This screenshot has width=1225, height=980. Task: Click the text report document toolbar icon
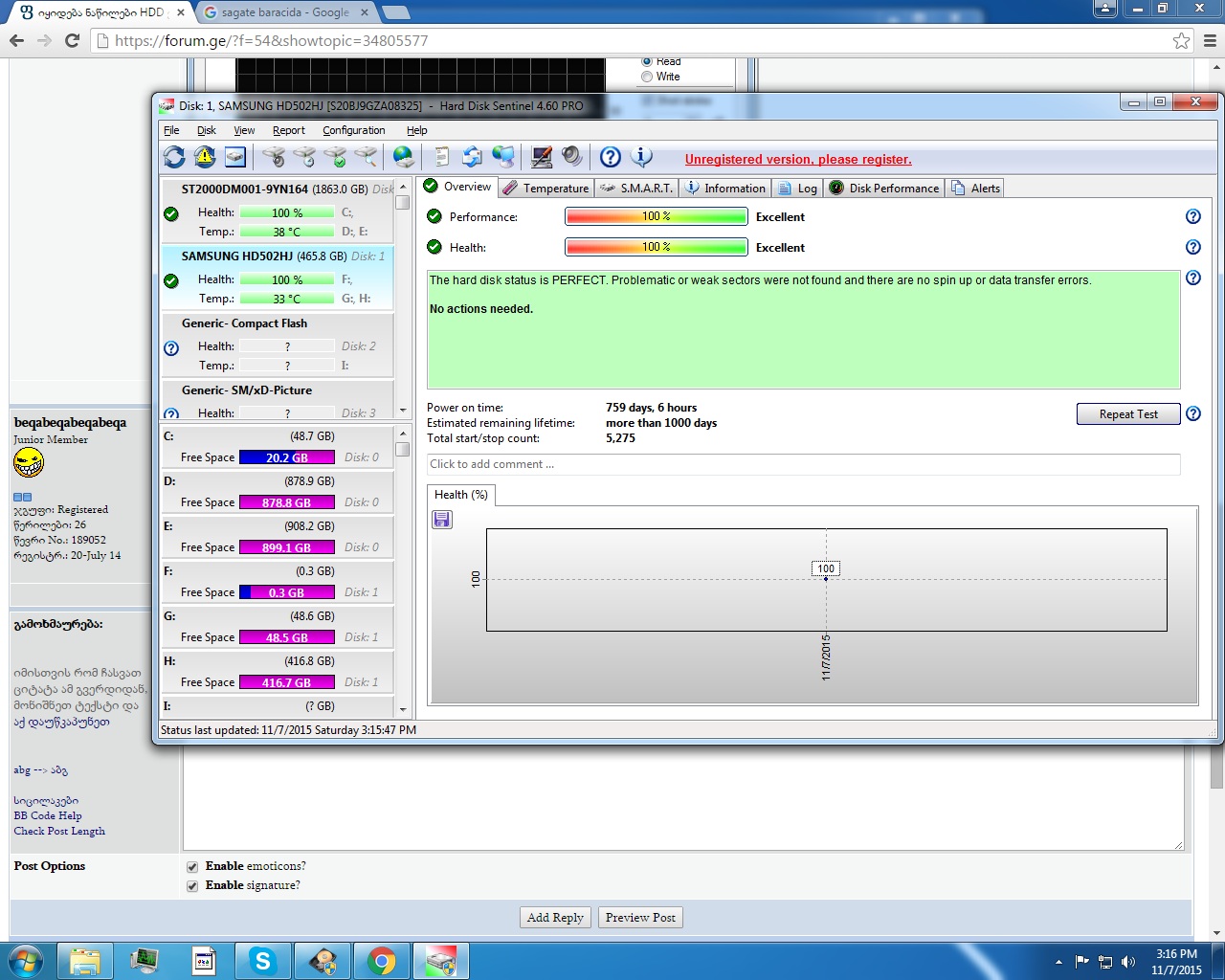point(441,157)
